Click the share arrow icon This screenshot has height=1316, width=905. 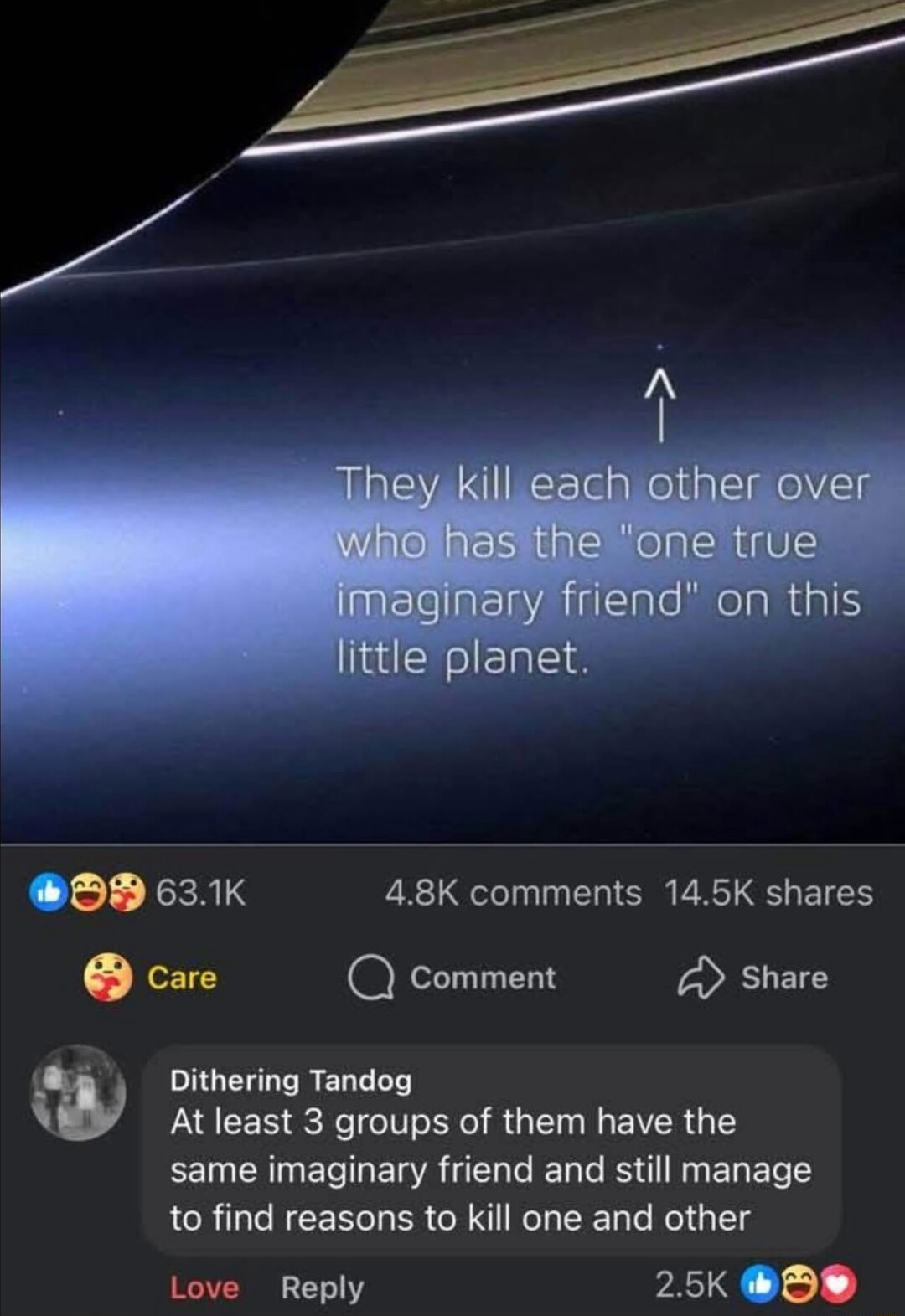tap(701, 978)
